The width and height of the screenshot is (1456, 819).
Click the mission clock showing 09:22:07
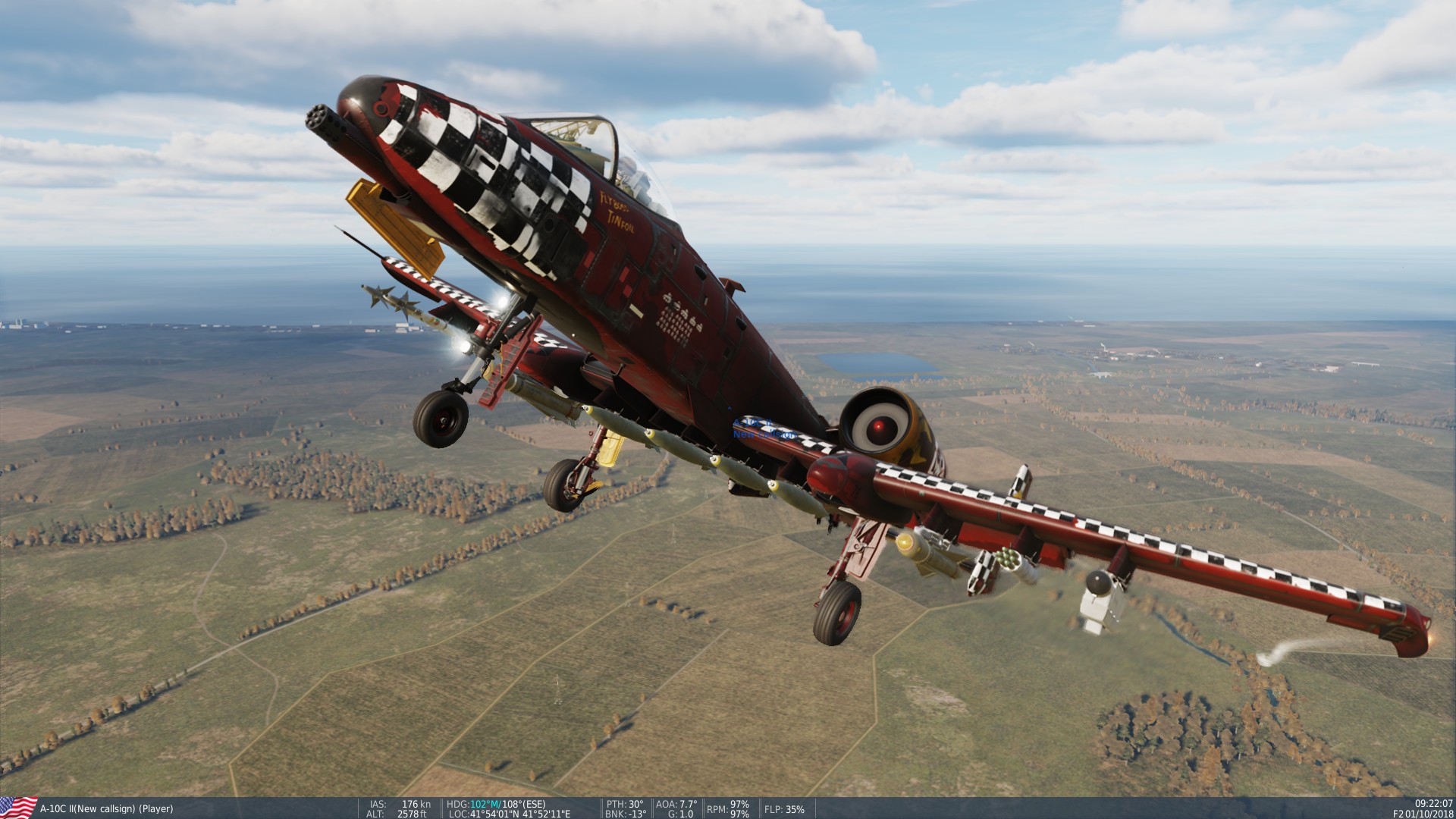coord(1433,804)
